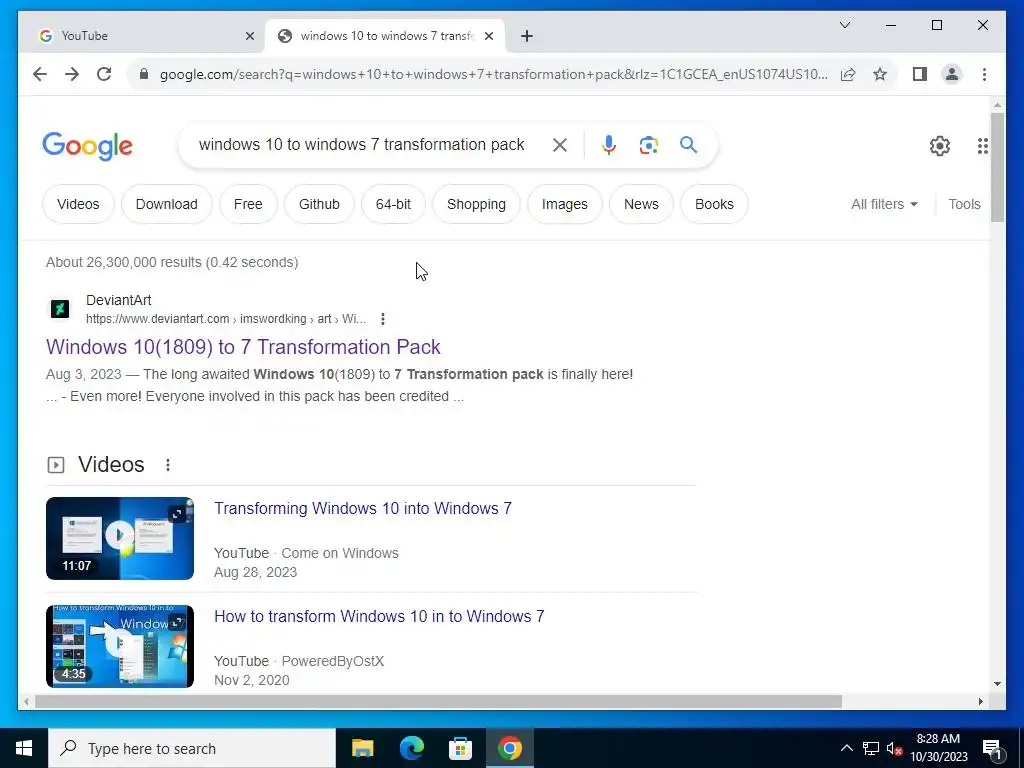The height and width of the screenshot is (768, 1024).
Task: Focus the Chrome address bar URL
Action: tap(493, 74)
